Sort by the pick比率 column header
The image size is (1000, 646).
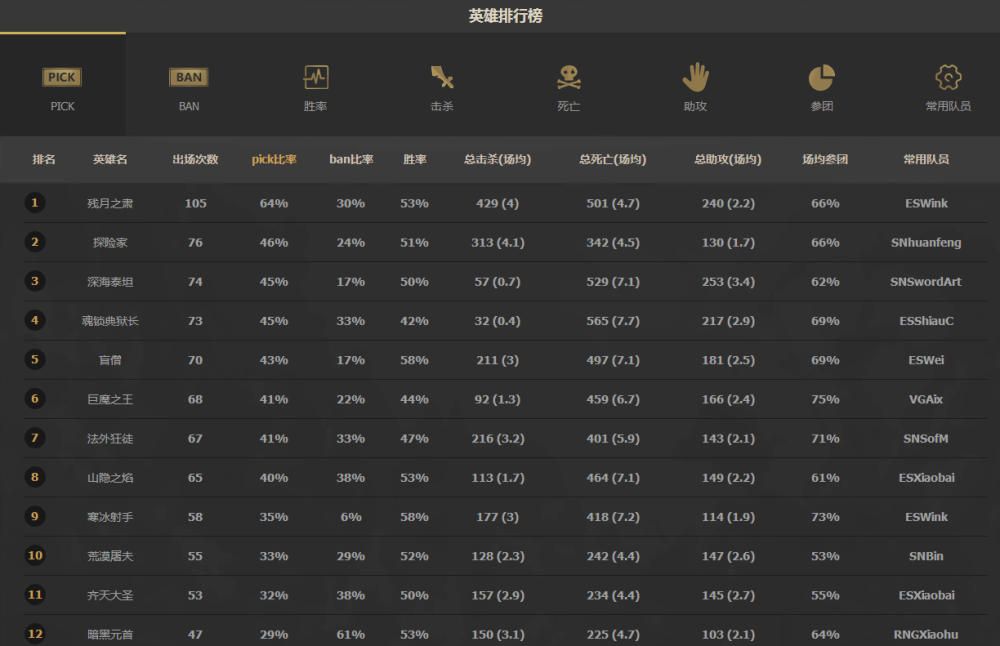tap(274, 159)
